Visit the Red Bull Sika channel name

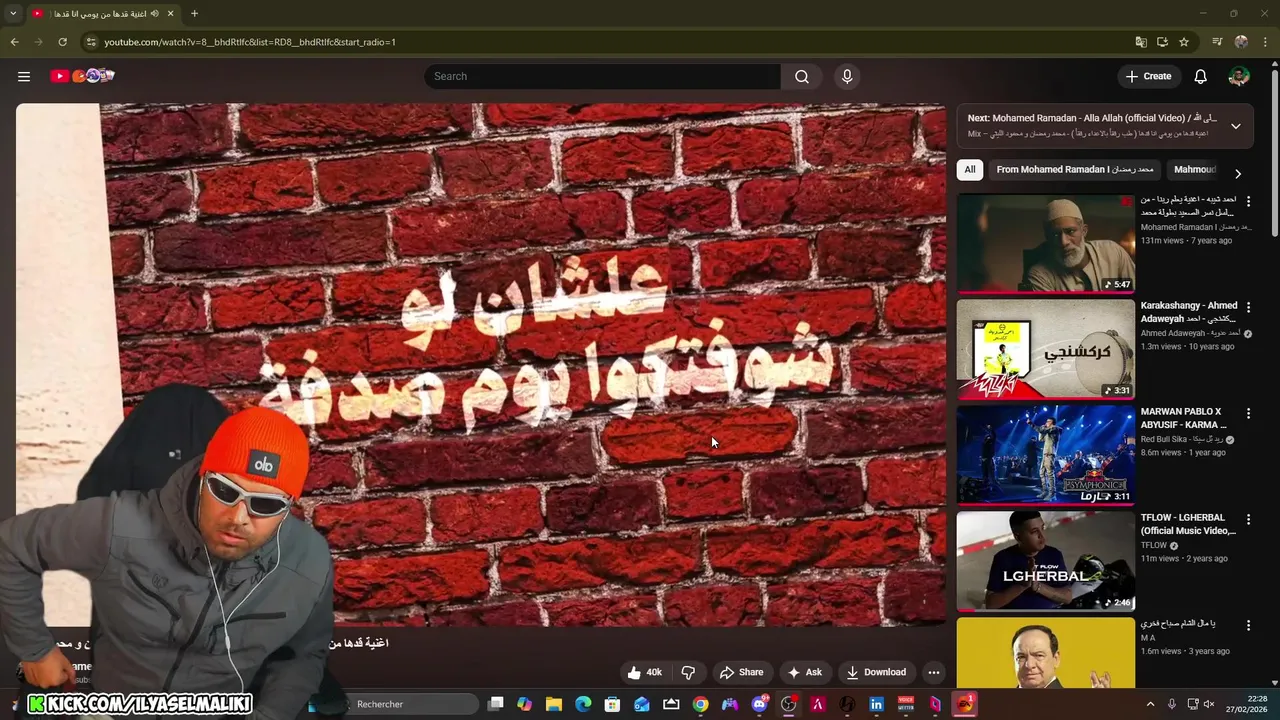pos(1181,439)
